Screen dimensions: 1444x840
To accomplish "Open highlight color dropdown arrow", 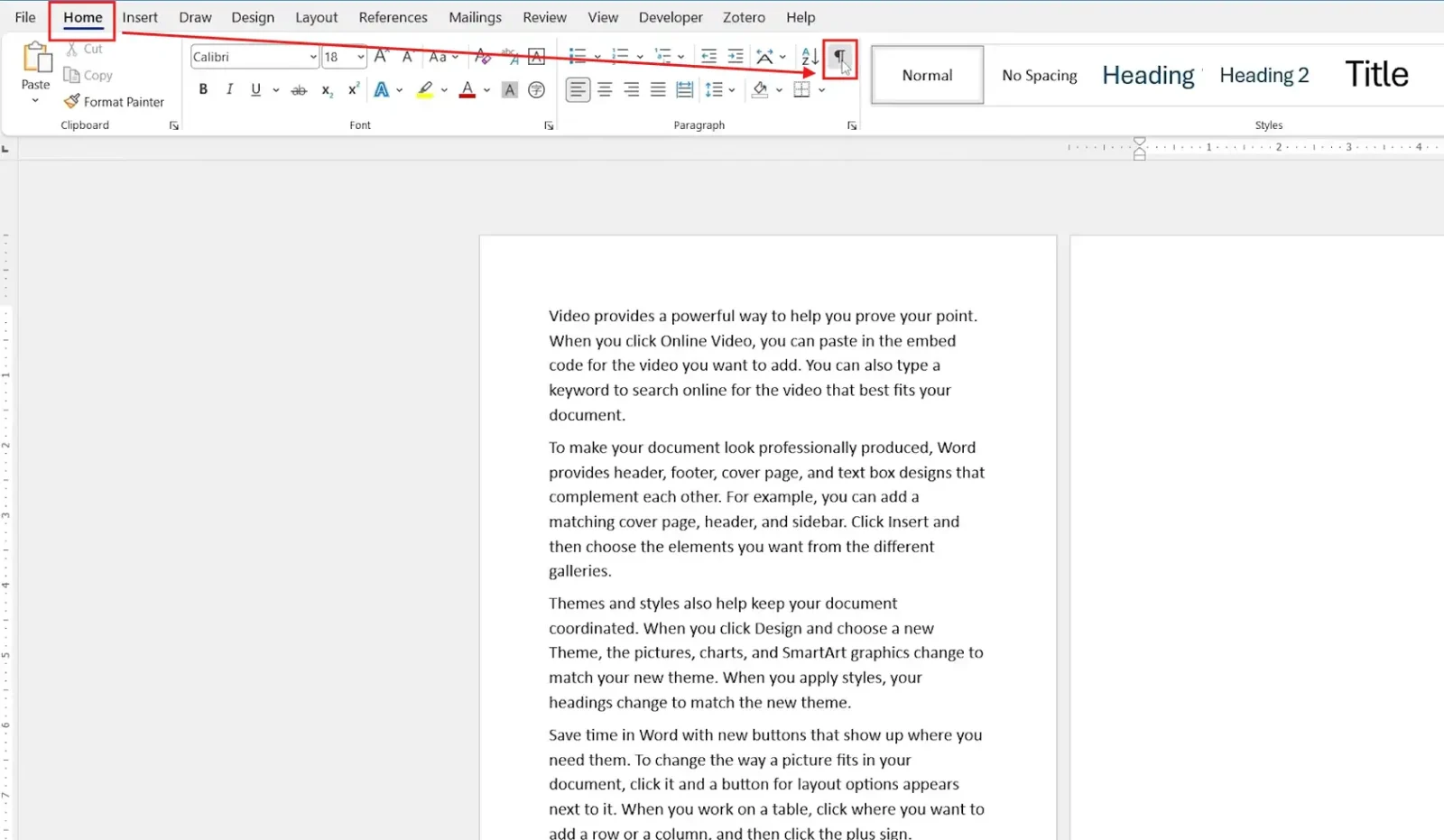I will (444, 90).
